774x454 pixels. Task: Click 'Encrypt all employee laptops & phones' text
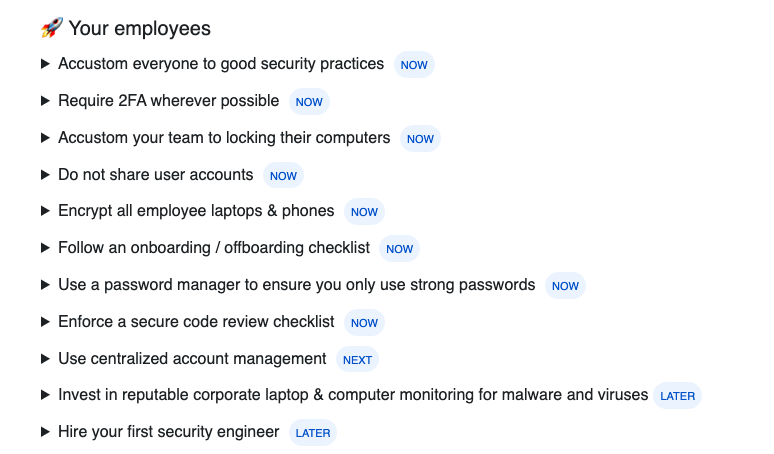(196, 211)
